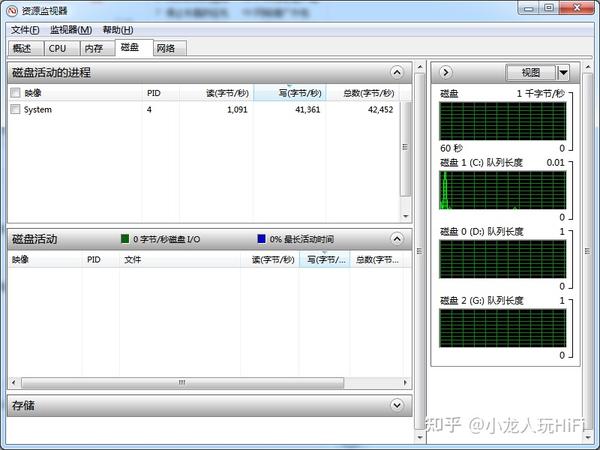Click process list scroll-down arrow
This screenshot has width=600, height=450.
405,216
